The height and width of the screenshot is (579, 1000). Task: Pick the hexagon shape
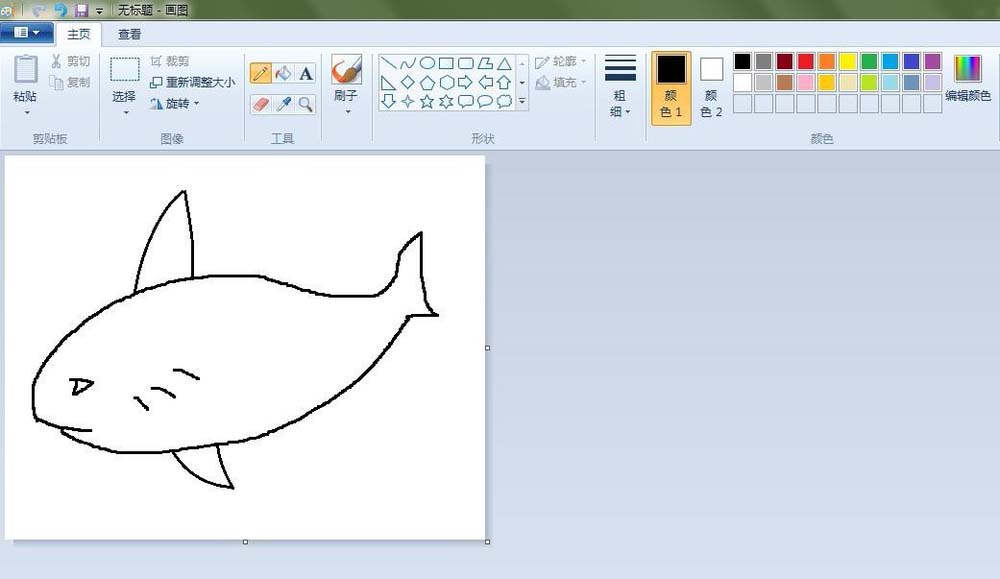point(446,82)
